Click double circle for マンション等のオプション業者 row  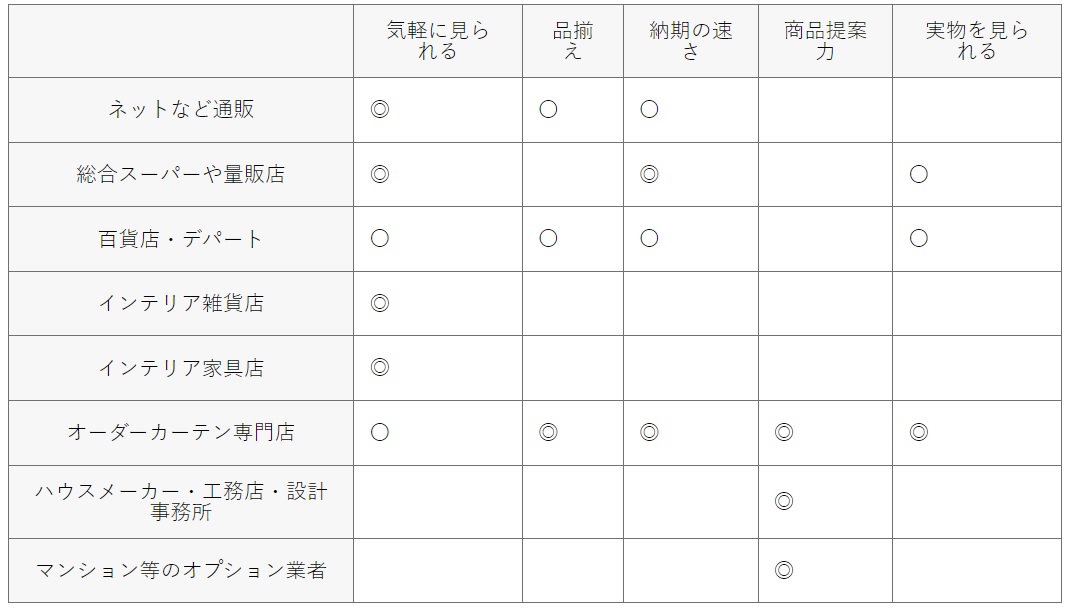point(784,570)
